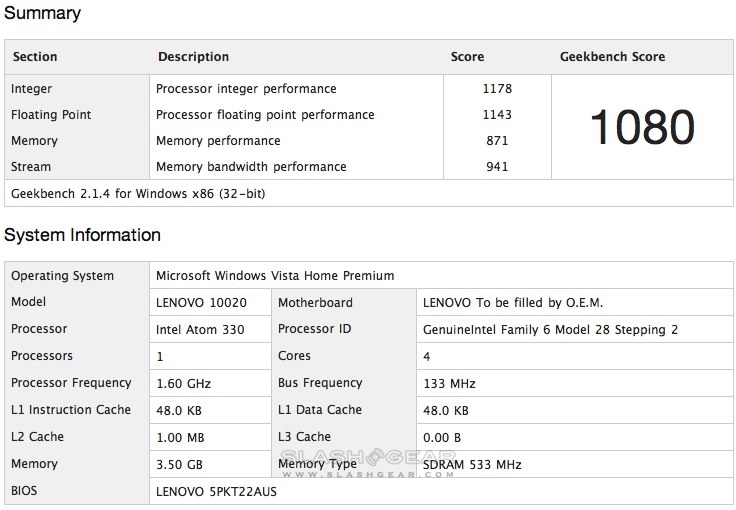Viewport: 736px width, 510px height.
Task: Click the Intel Atom 330 processor value
Action: 198,329
